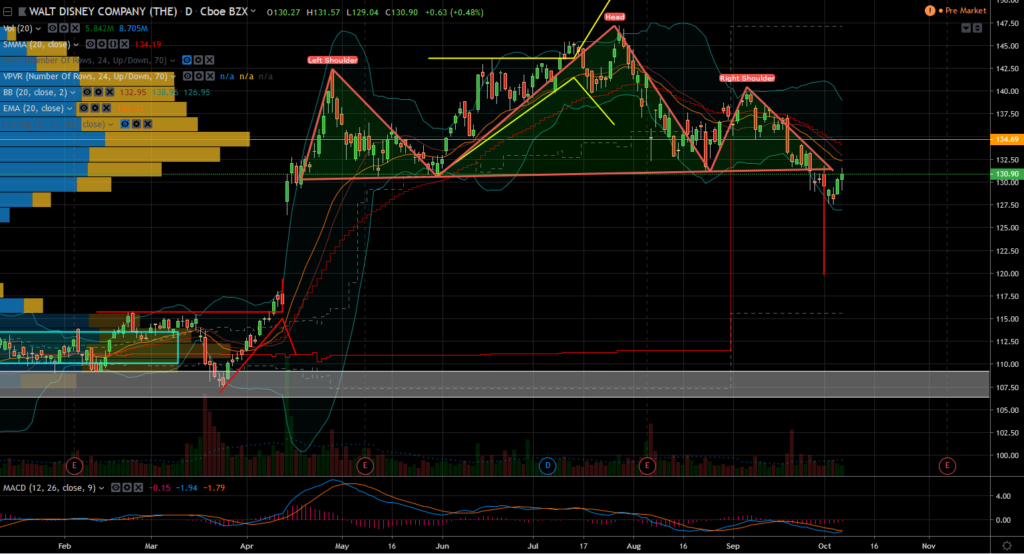Image resolution: width=1024 pixels, height=554 pixels.
Task: Click the SMMA value 134.19
Action: tap(148, 44)
